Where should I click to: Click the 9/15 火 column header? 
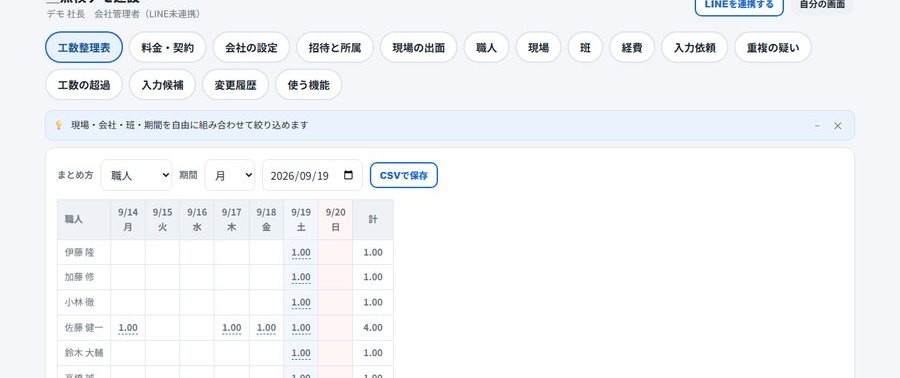(x=162, y=220)
